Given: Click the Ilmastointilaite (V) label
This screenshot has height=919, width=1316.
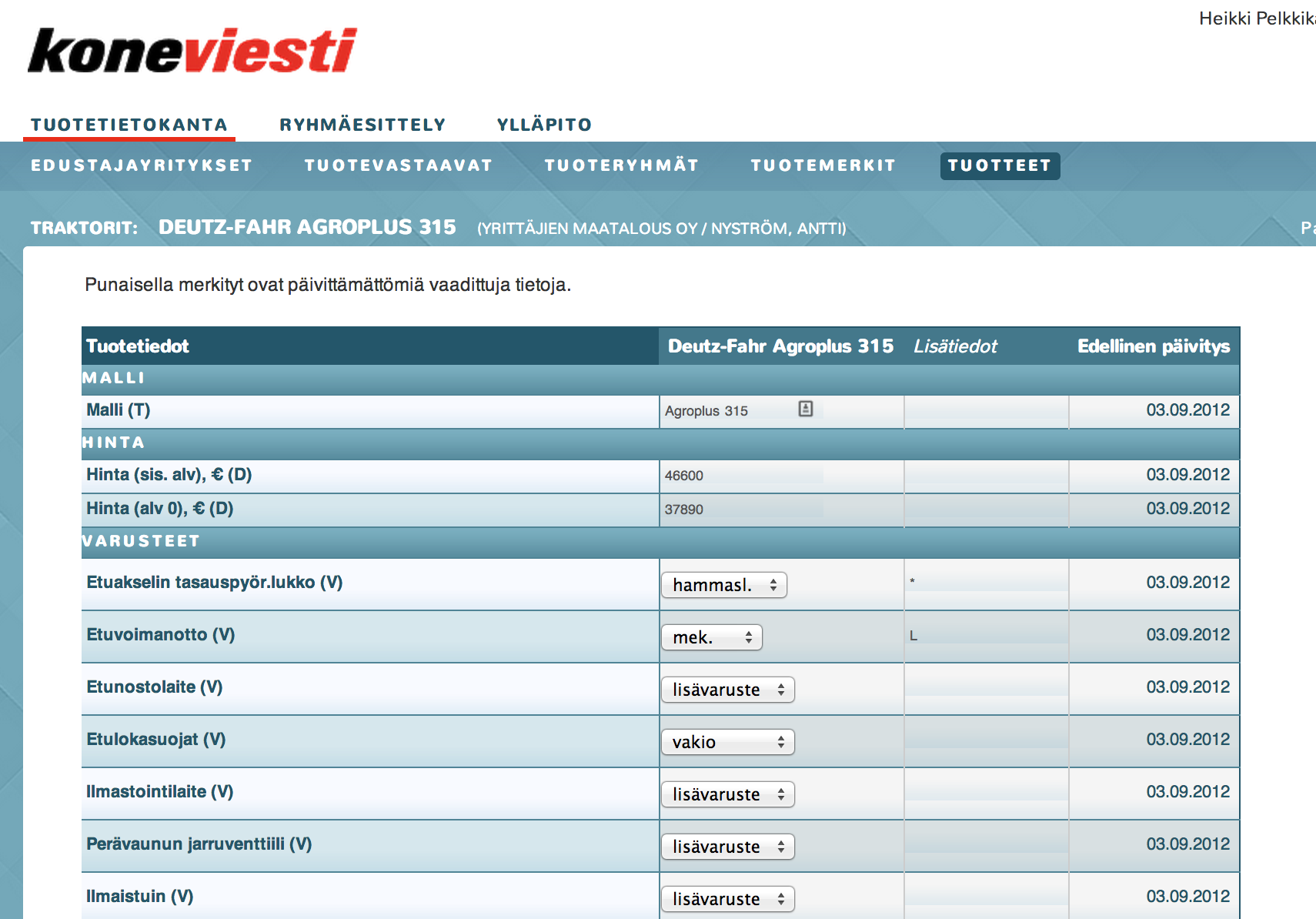Looking at the screenshot, I should pos(159,791).
